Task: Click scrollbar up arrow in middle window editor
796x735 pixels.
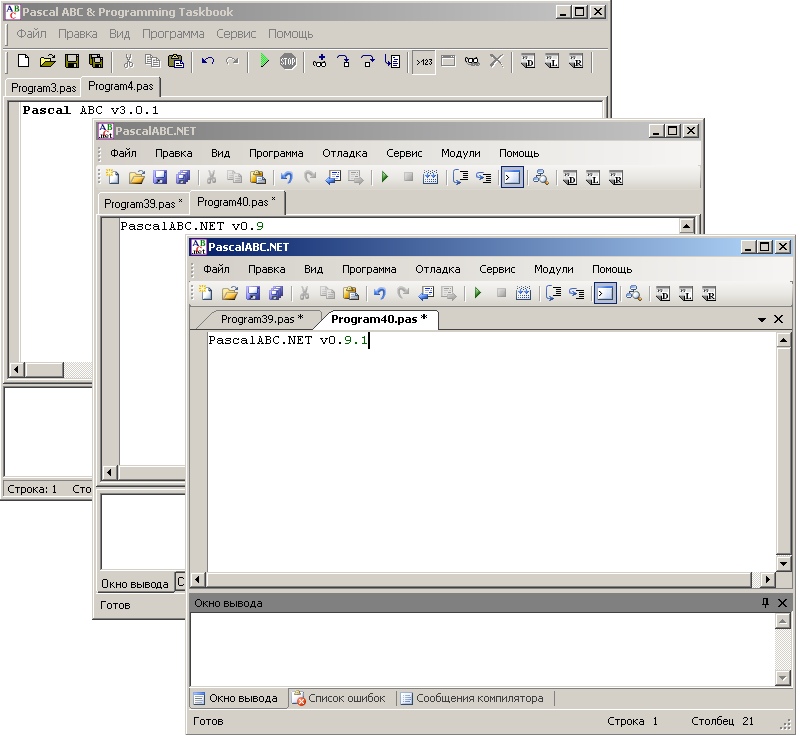Action: 687,226
